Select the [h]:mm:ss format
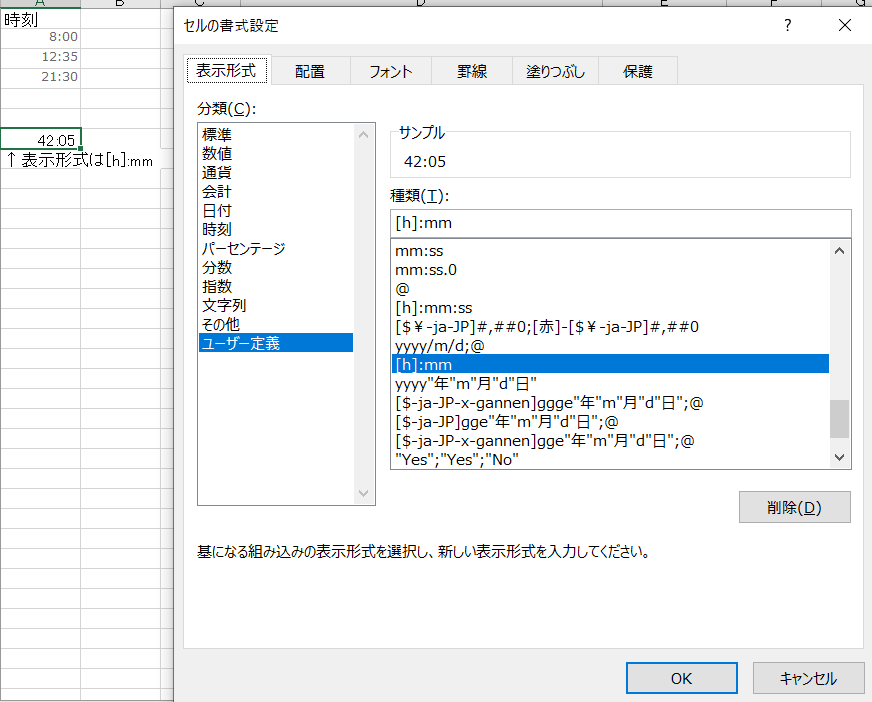 [x=610, y=308]
